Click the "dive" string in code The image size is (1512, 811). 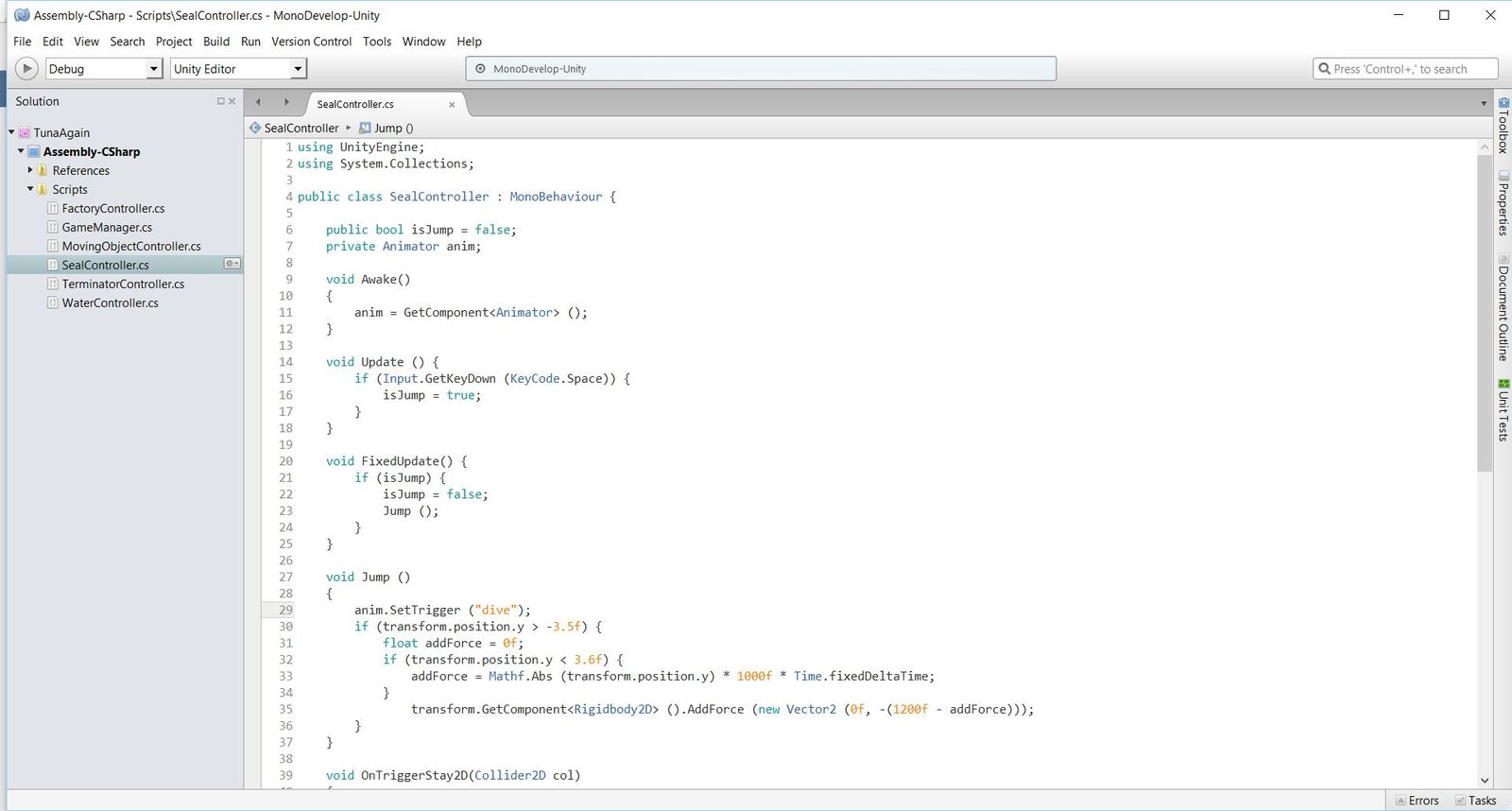(x=496, y=610)
